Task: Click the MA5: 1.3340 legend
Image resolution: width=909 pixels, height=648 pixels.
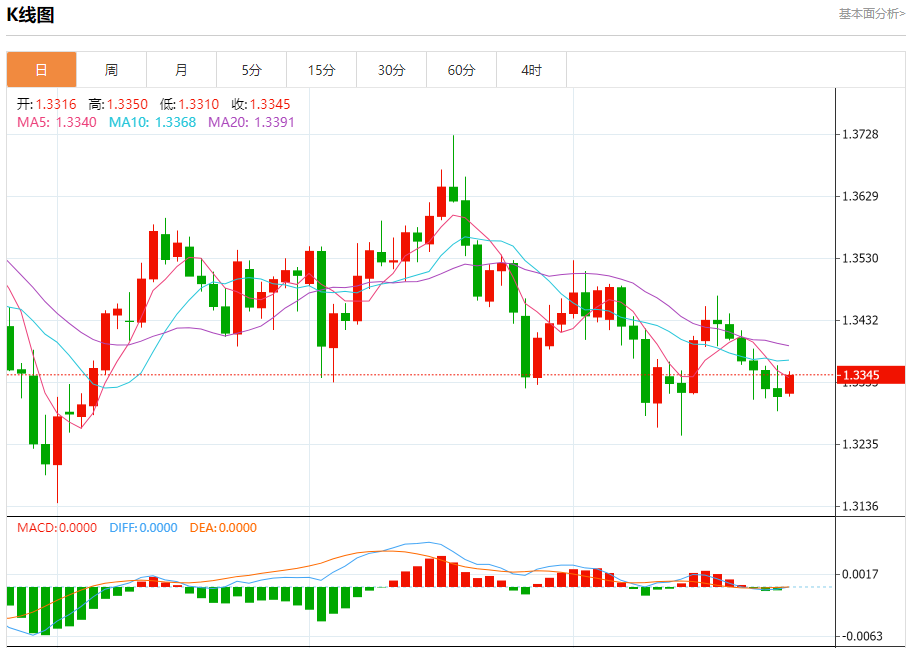Action: click(x=57, y=122)
